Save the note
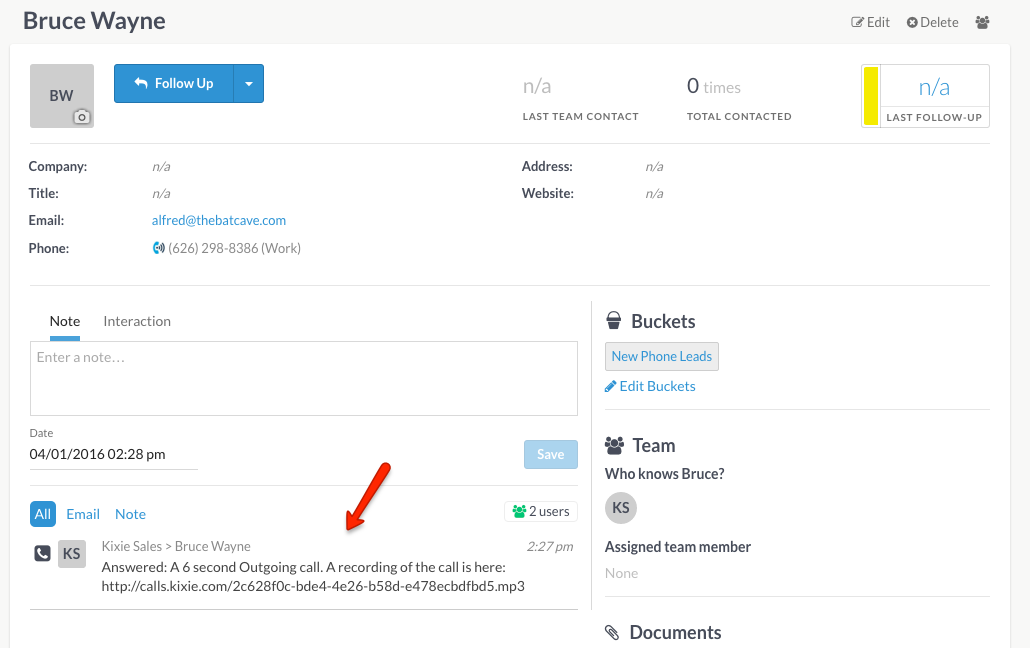This screenshot has width=1030, height=648. (x=550, y=454)
